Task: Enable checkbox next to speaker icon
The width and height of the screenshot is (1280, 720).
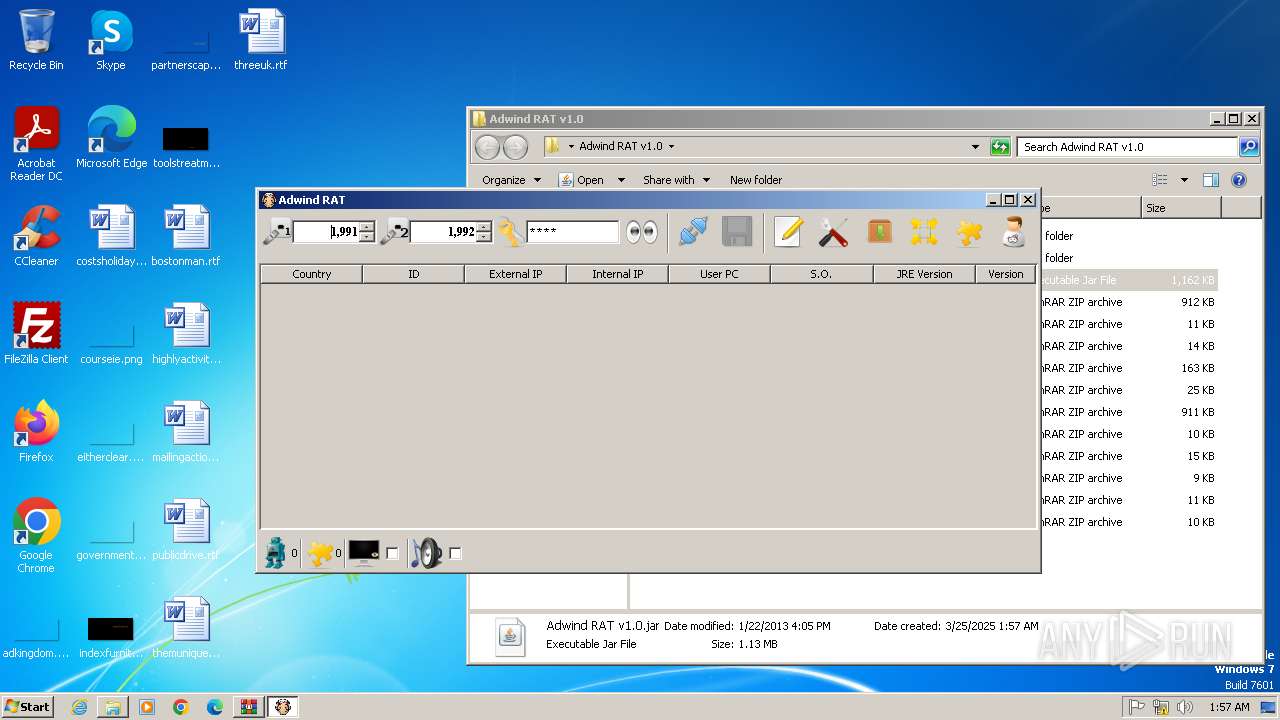Action: pyautogui.click(x=455, y=553)
